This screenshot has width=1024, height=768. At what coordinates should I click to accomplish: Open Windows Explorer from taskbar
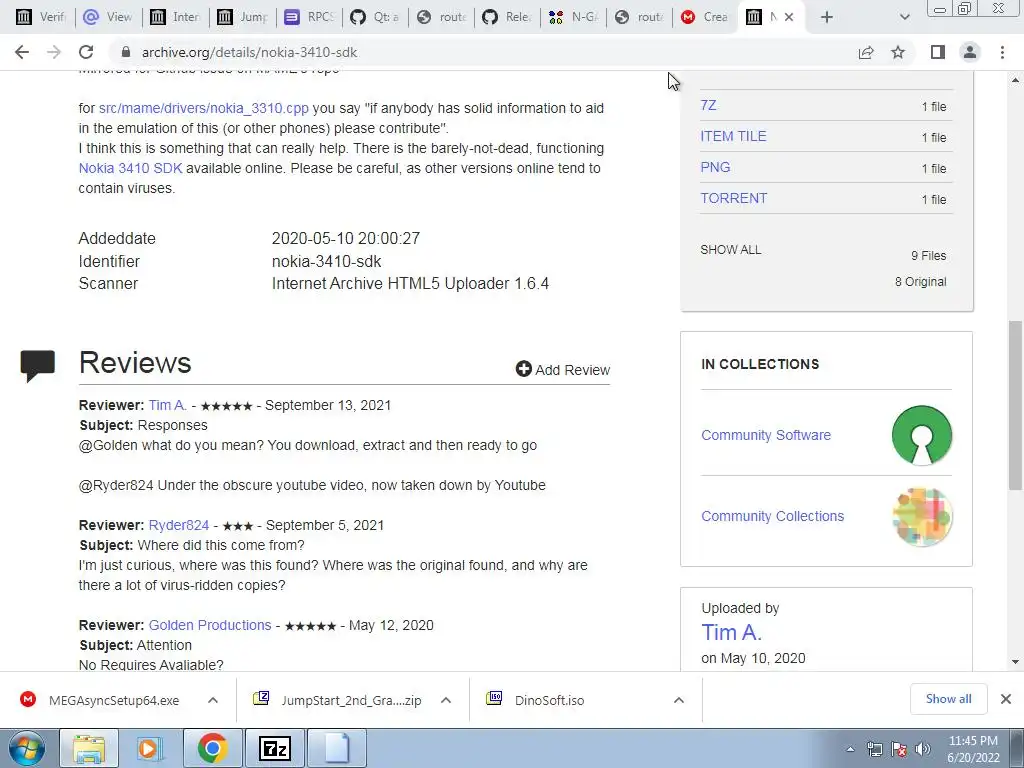(x=89, y=748)
